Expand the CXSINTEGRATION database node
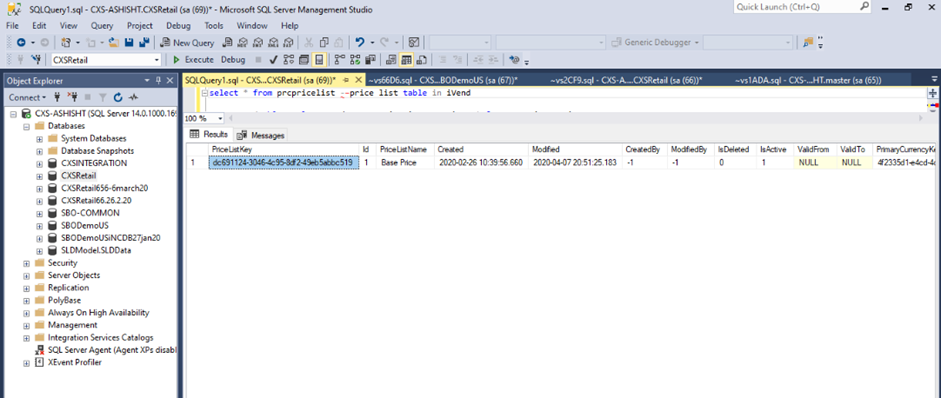941x398 pixels. 40,163
